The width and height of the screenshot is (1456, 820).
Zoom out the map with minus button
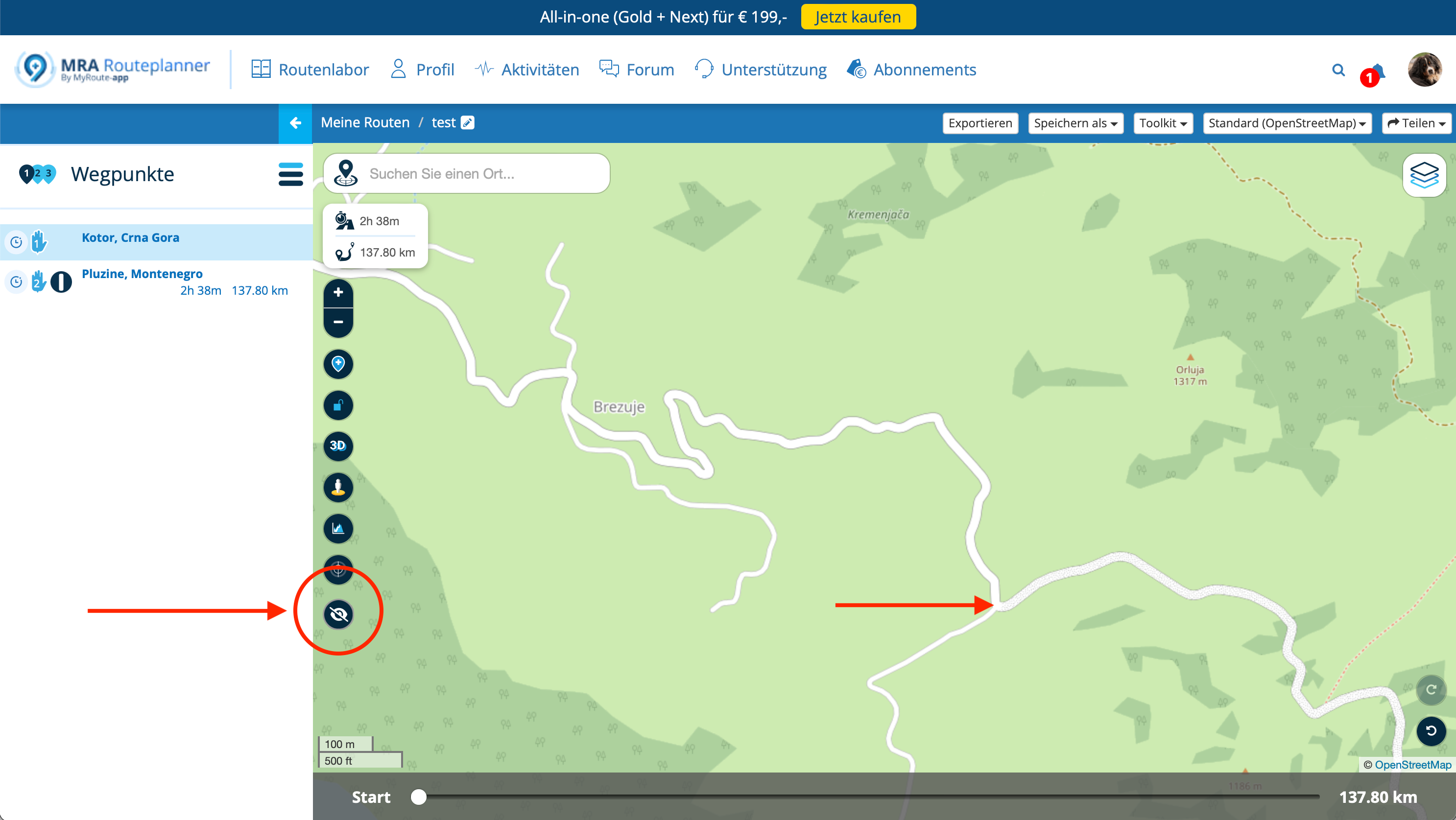[x=338, y=323]
